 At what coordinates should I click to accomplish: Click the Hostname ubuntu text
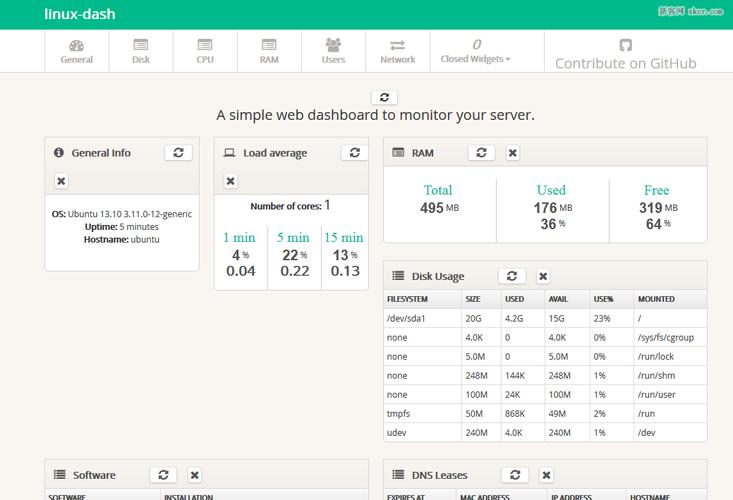click(x=122, y=240)
